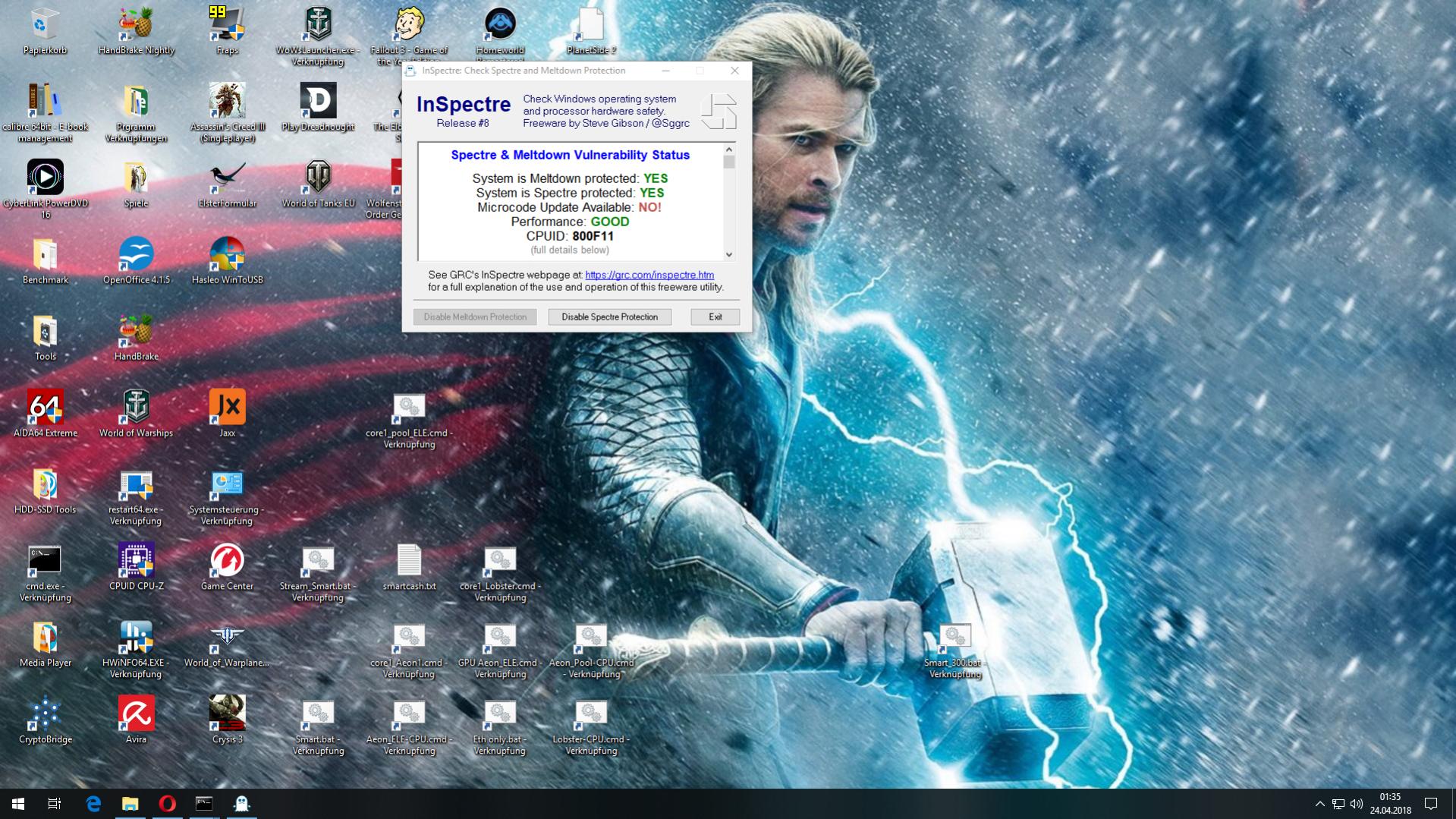Open the Papierkorb recycle bin icon

tap(45, 31)
